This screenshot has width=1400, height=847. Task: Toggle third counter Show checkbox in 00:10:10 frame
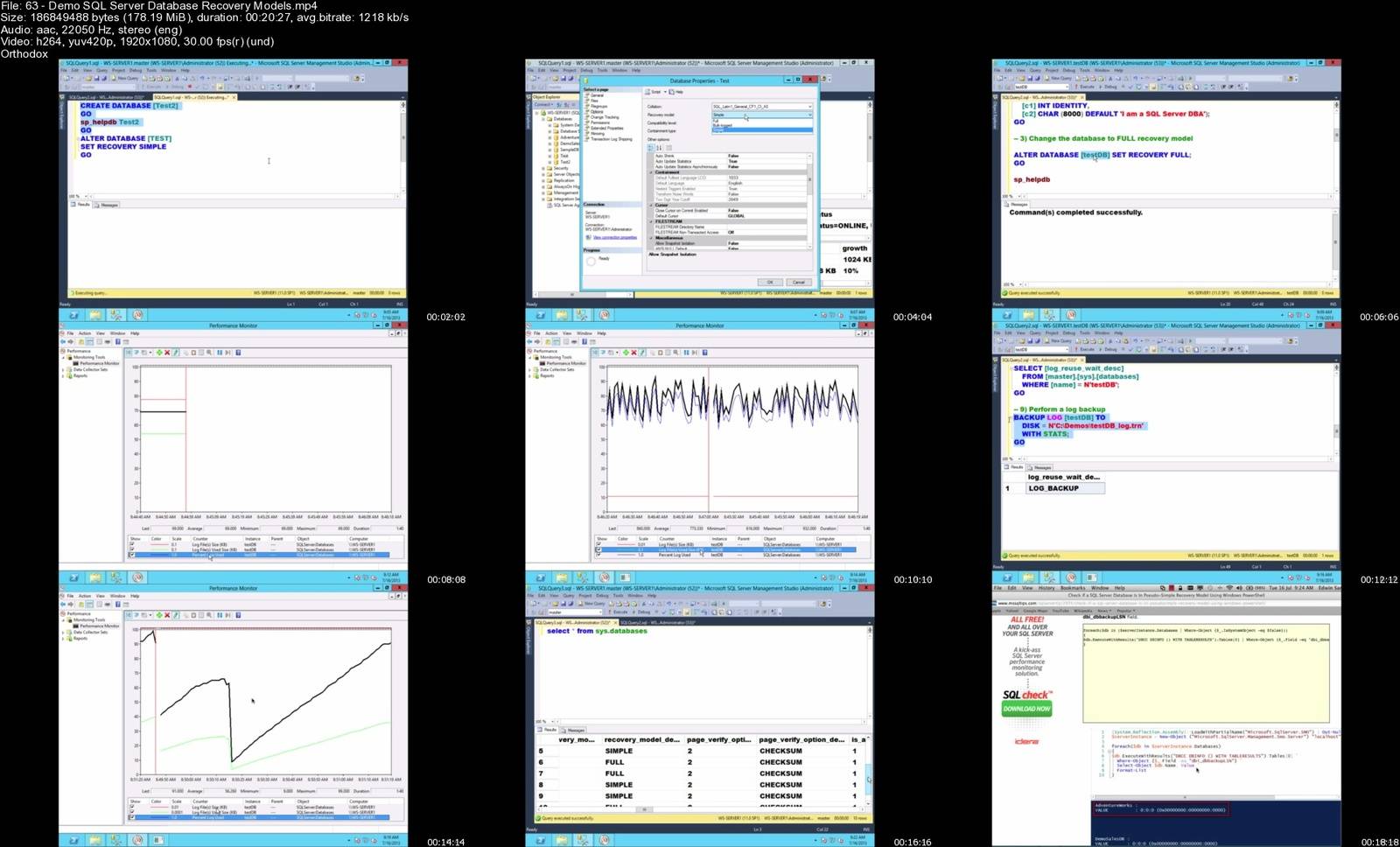click(598, 555)
